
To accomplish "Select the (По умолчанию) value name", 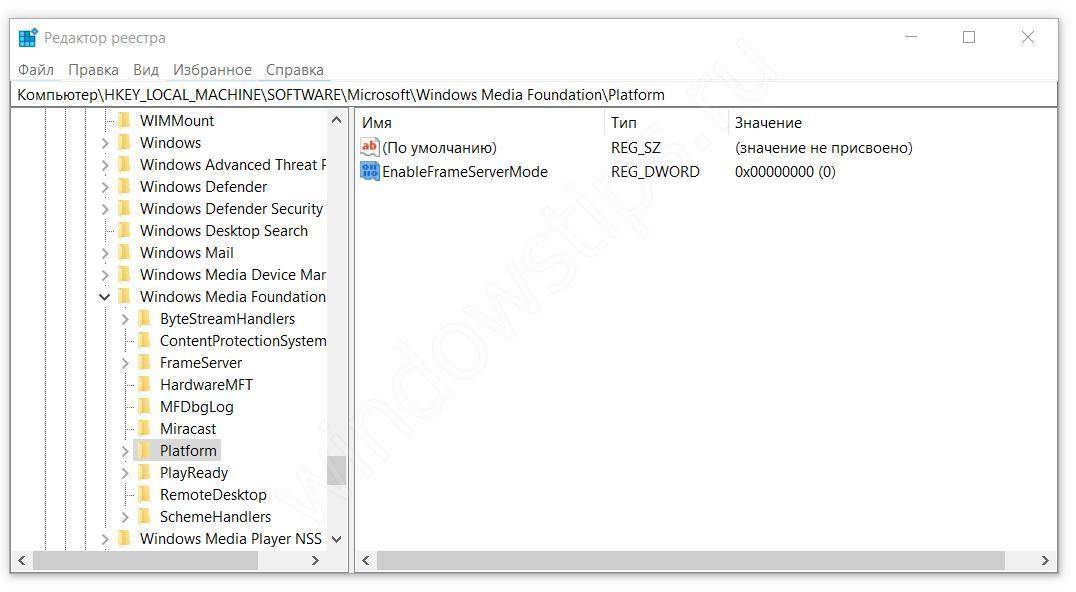I will [x=439, y=147].
